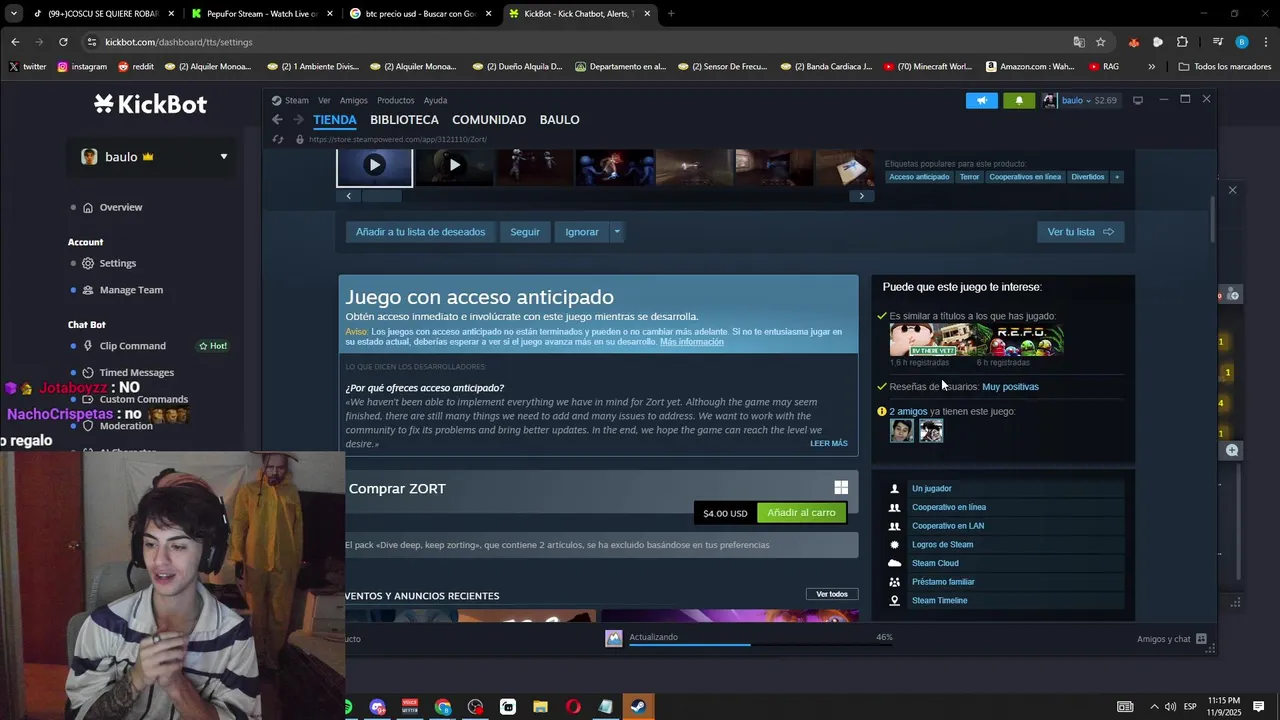
Task: Bookmark this page with the star
Action: tap(1101, 42)
